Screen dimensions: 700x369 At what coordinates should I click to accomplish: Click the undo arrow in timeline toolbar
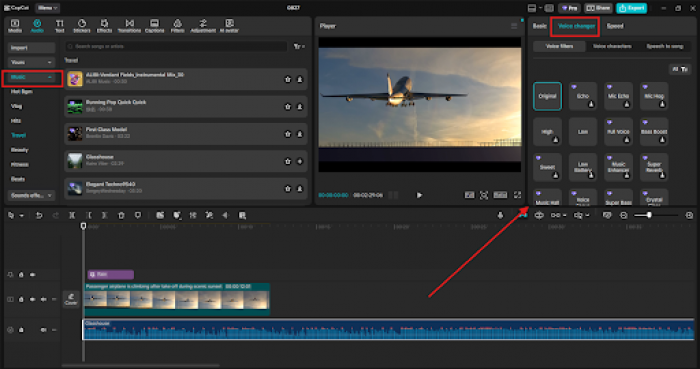39,216
